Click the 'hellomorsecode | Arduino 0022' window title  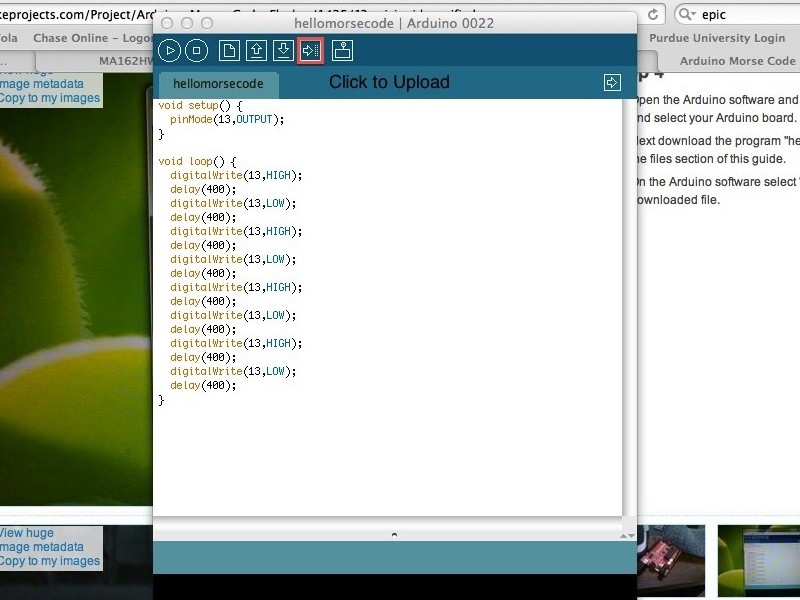(394, 23)
